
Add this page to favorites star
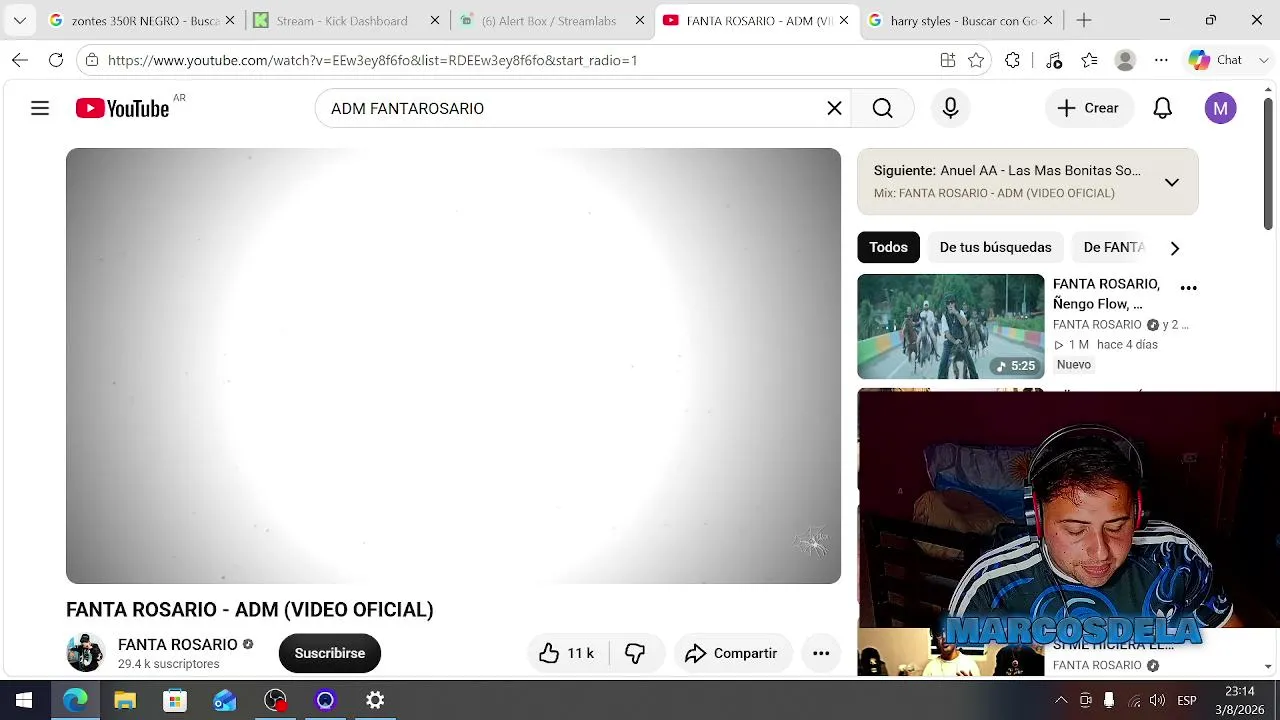[976, 60]
